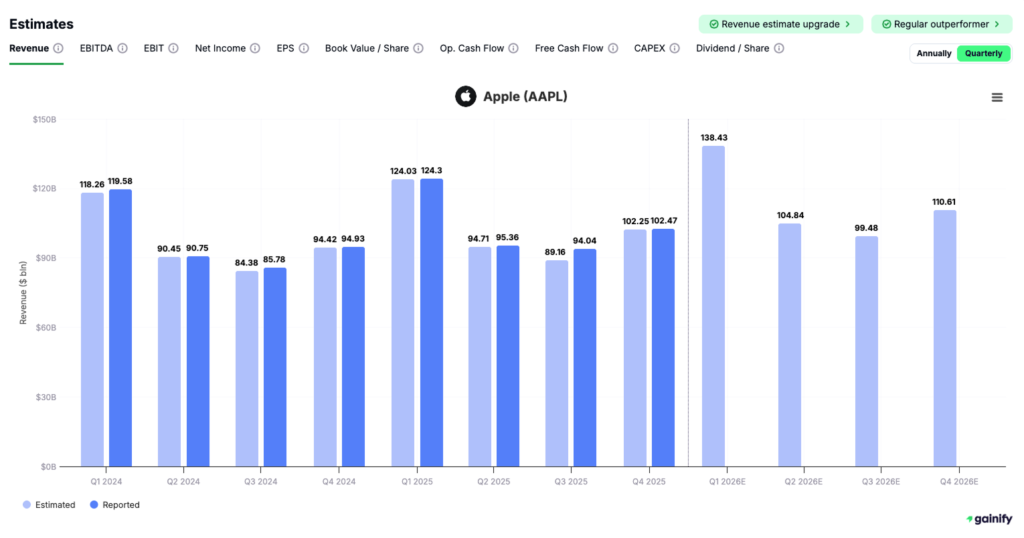Open the Revenue estimate upgrade badge
Screen dimensions: 1024x538
[780, 24]
